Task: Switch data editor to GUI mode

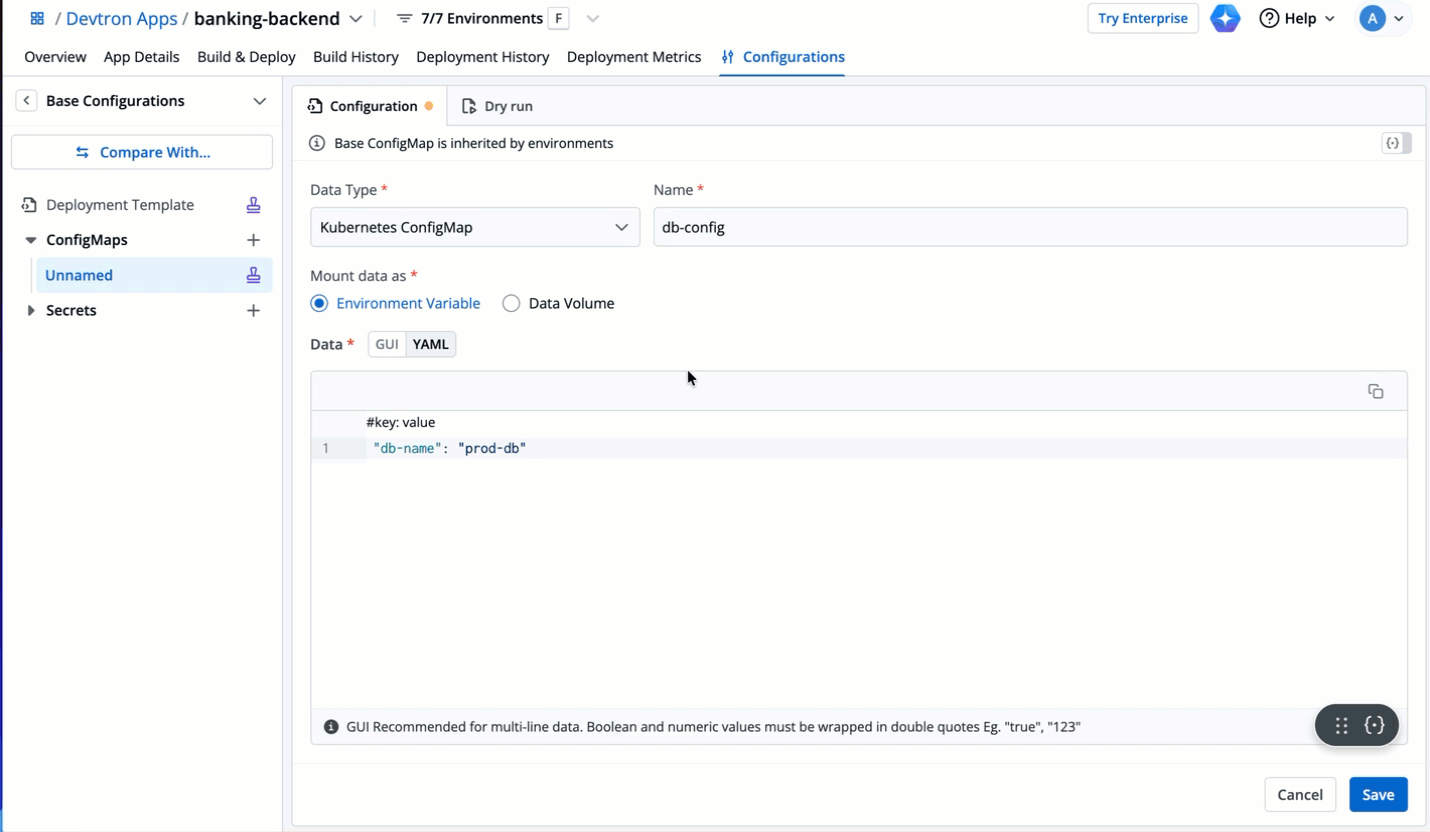Action: (x=387, y=344)
